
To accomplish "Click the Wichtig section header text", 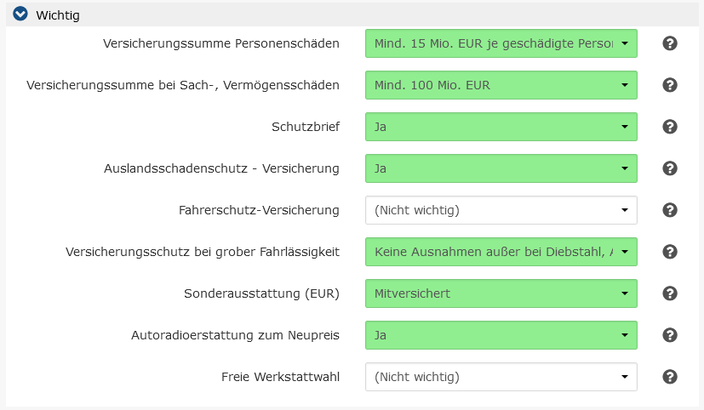I will 57,15.
